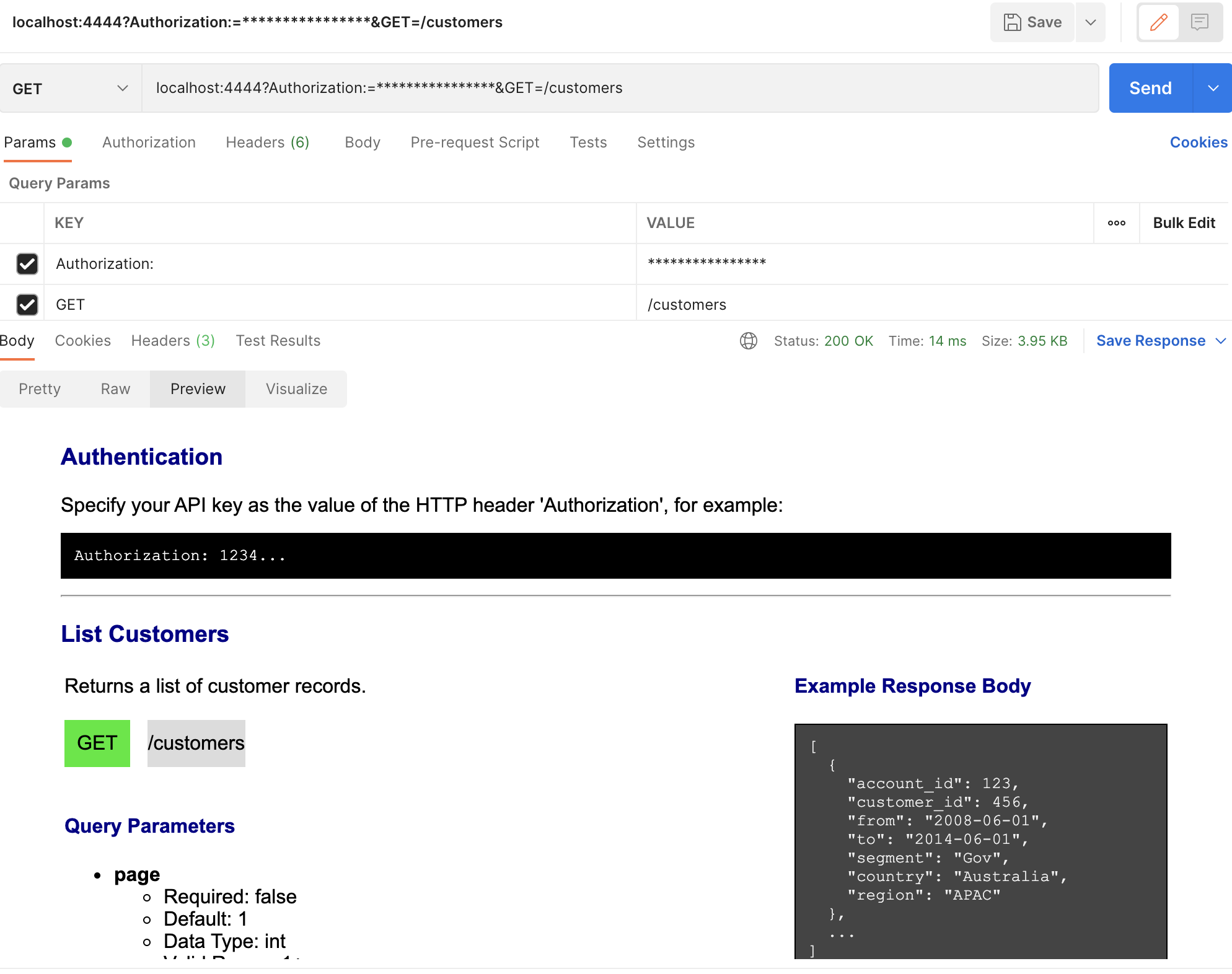Select the pencil edit mode icon
This screenshot has height=974, width=1232.
tap(1158, 22)
